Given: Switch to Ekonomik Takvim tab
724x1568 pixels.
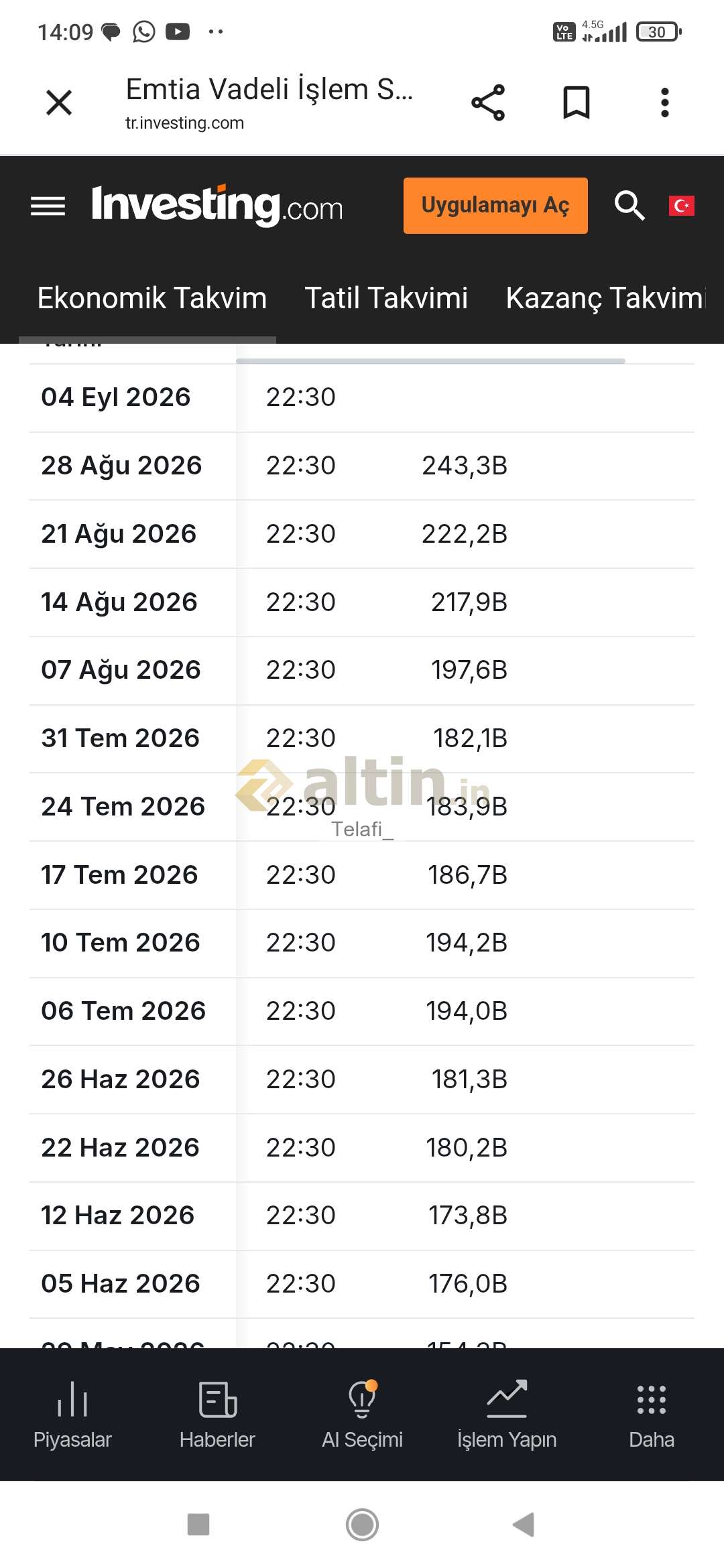Looking at the screenshot, I should coord(152,298).
